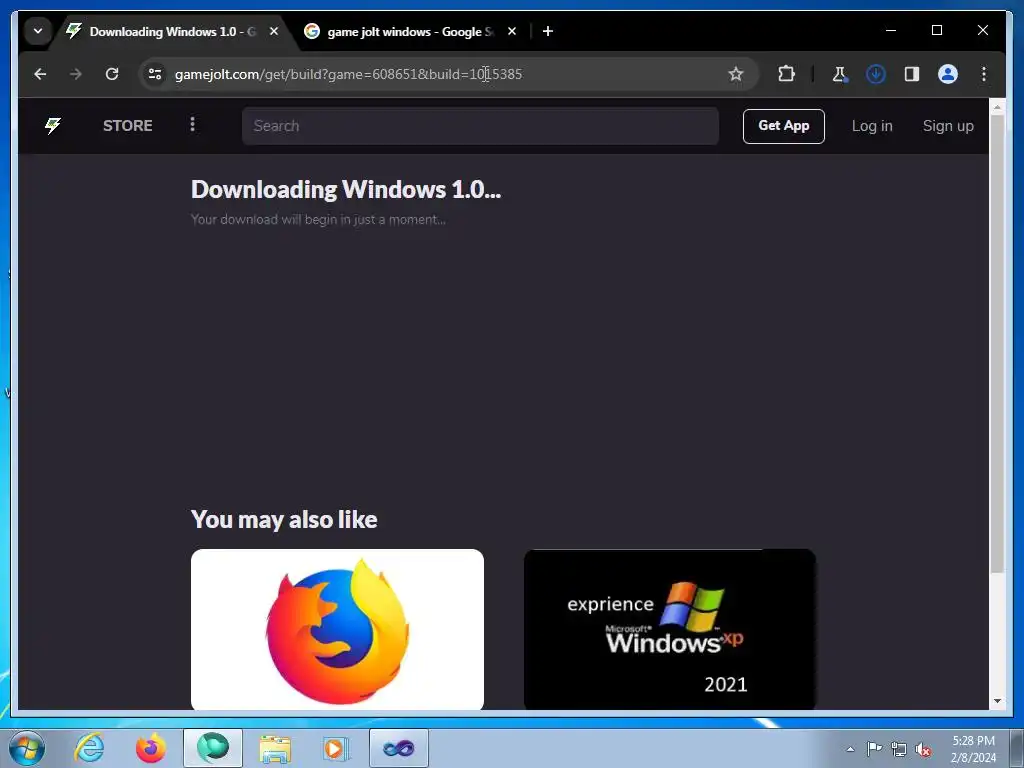
Task: Open Windows Media Player in taskbar
Action: pyautogui.click(x=336, y=748)
